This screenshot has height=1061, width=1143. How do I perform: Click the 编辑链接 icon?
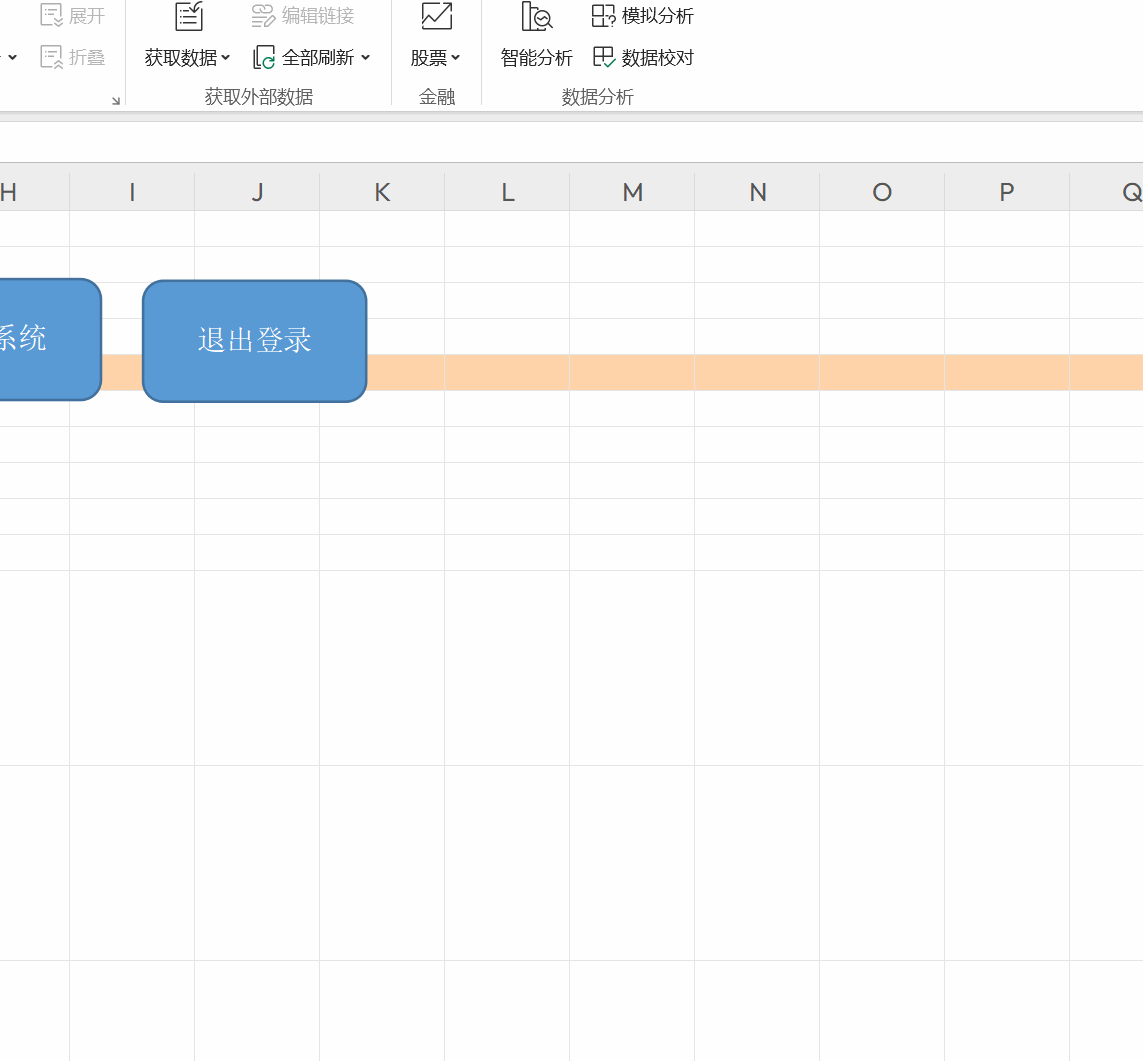pyautogui.click(x=262, y=15)
